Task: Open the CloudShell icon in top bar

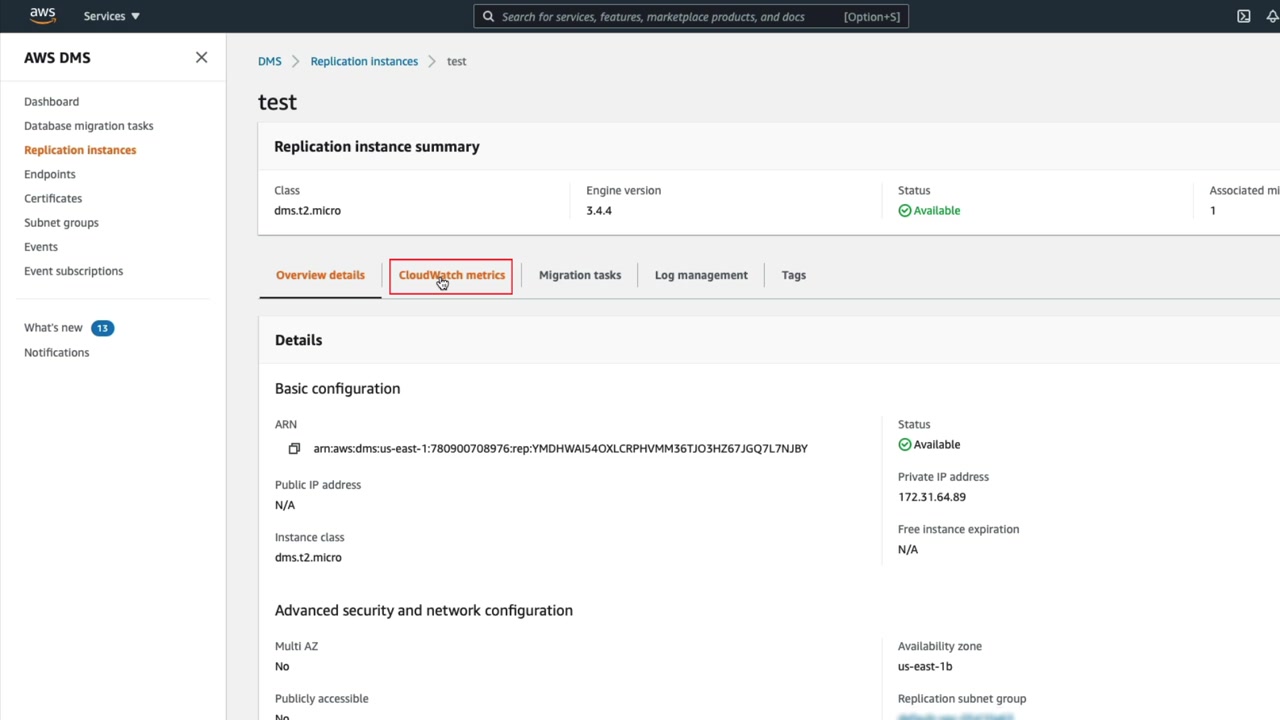Action: coord(1243,16)
